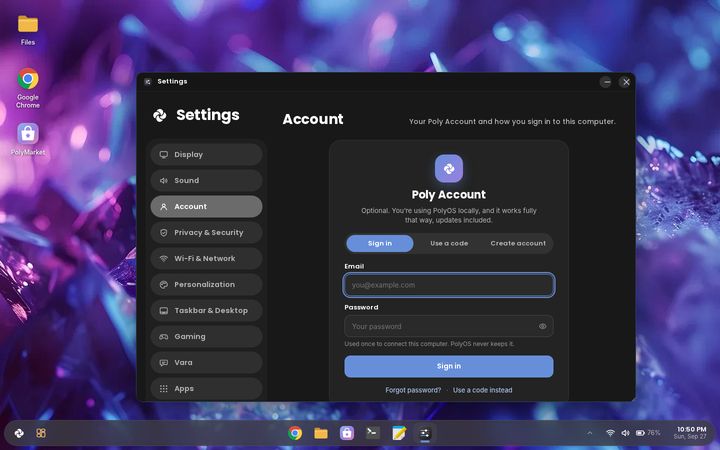The height and width of the screenshot is (450, 720).
Task: Minimize the Settings window
Action: (606, 82)
